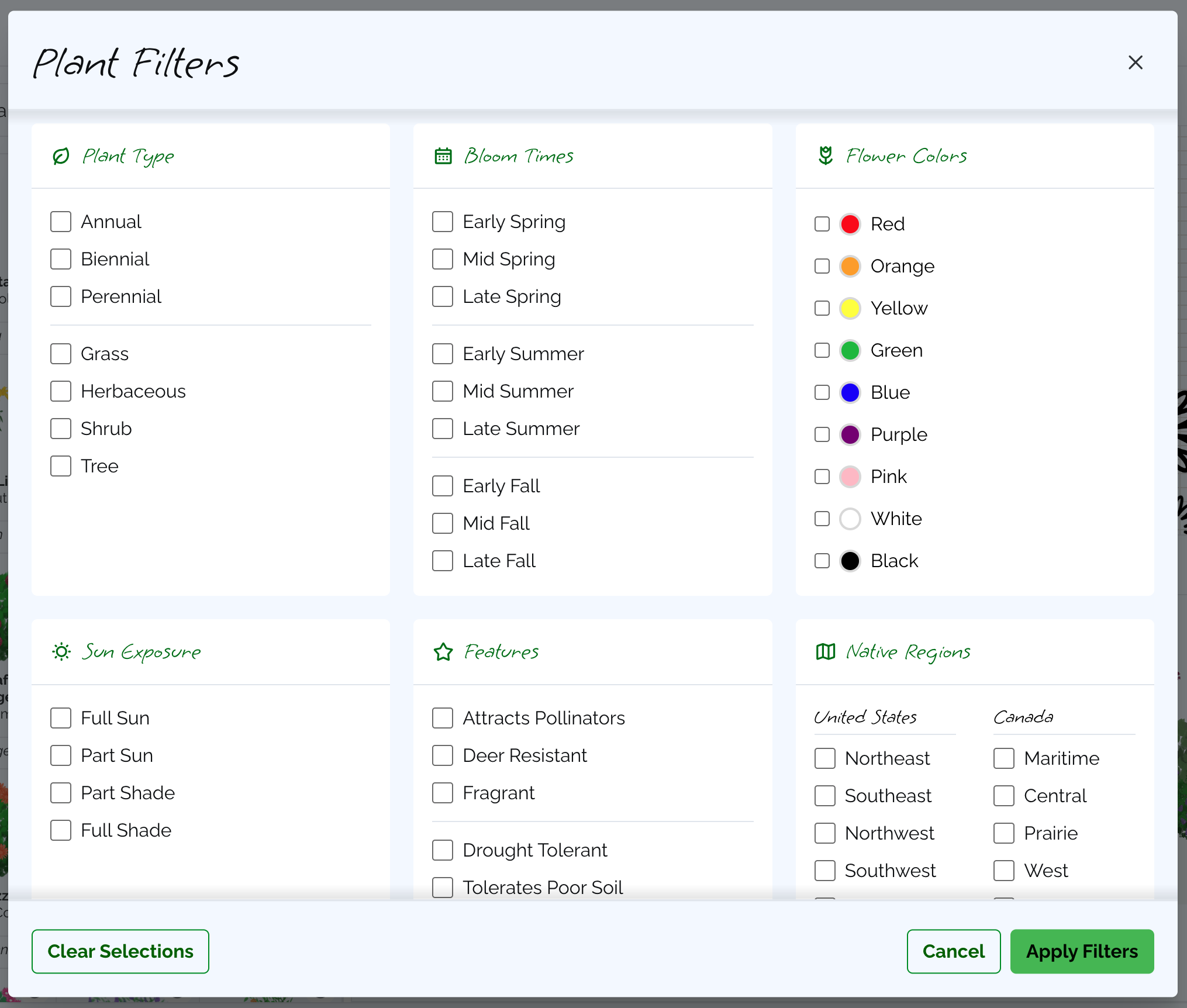The height and width of the screenshot is (1008, 1187).
Task: Click the red color swatch circle
Action: click(x=850, y=224)
